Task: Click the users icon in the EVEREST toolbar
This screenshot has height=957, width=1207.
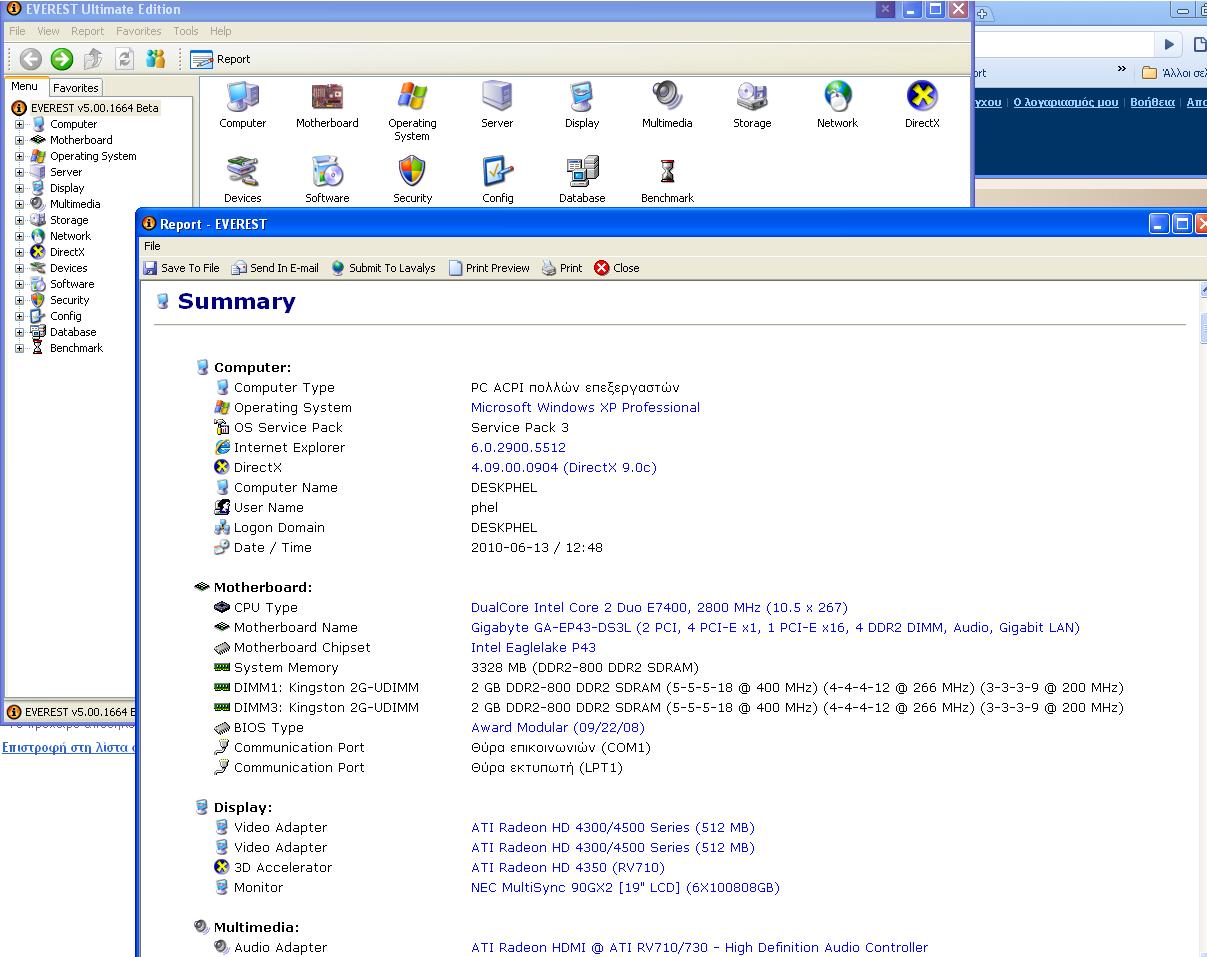Action: point(155,59)
